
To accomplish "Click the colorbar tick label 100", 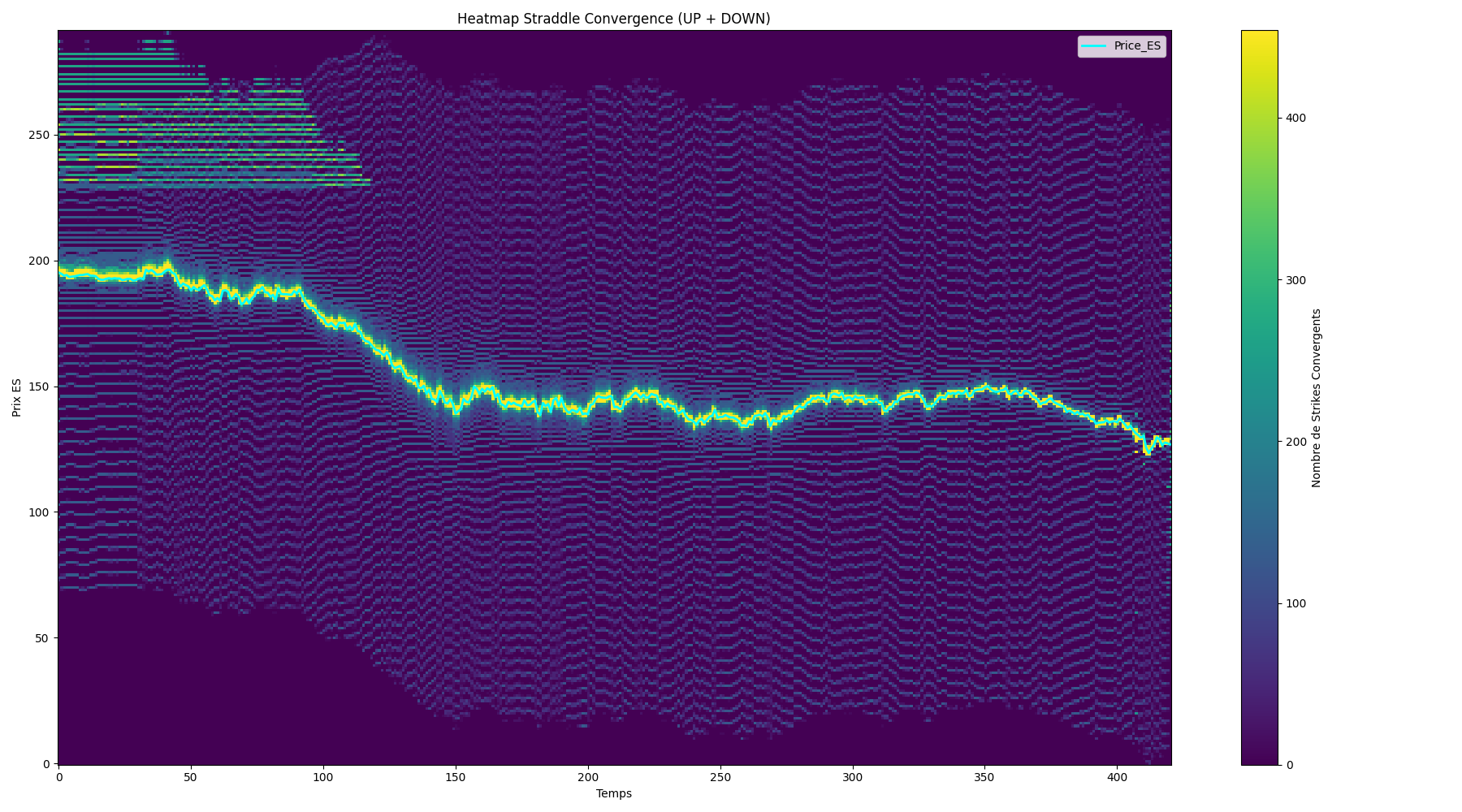I will [1295, 603].
